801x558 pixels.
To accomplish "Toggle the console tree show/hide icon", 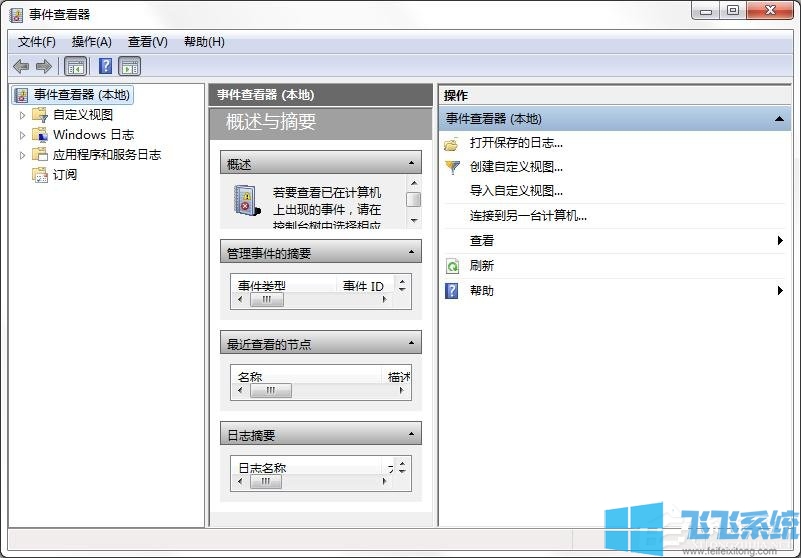I will point(75,66).
